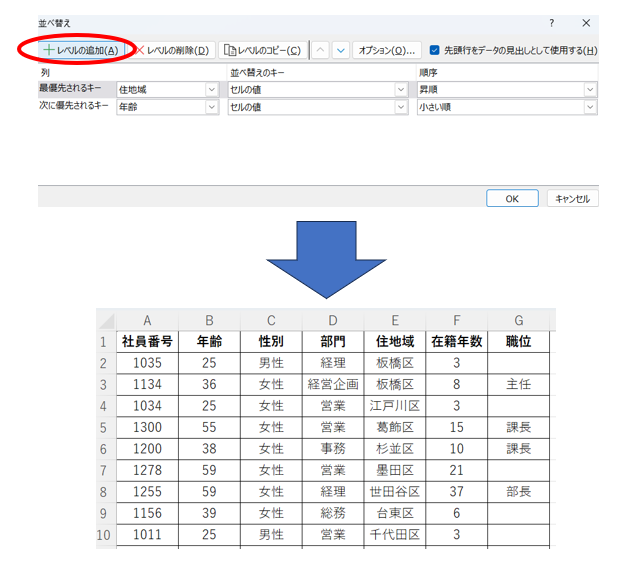Click the 在籍年数 value 37 cell

(456, 492)
